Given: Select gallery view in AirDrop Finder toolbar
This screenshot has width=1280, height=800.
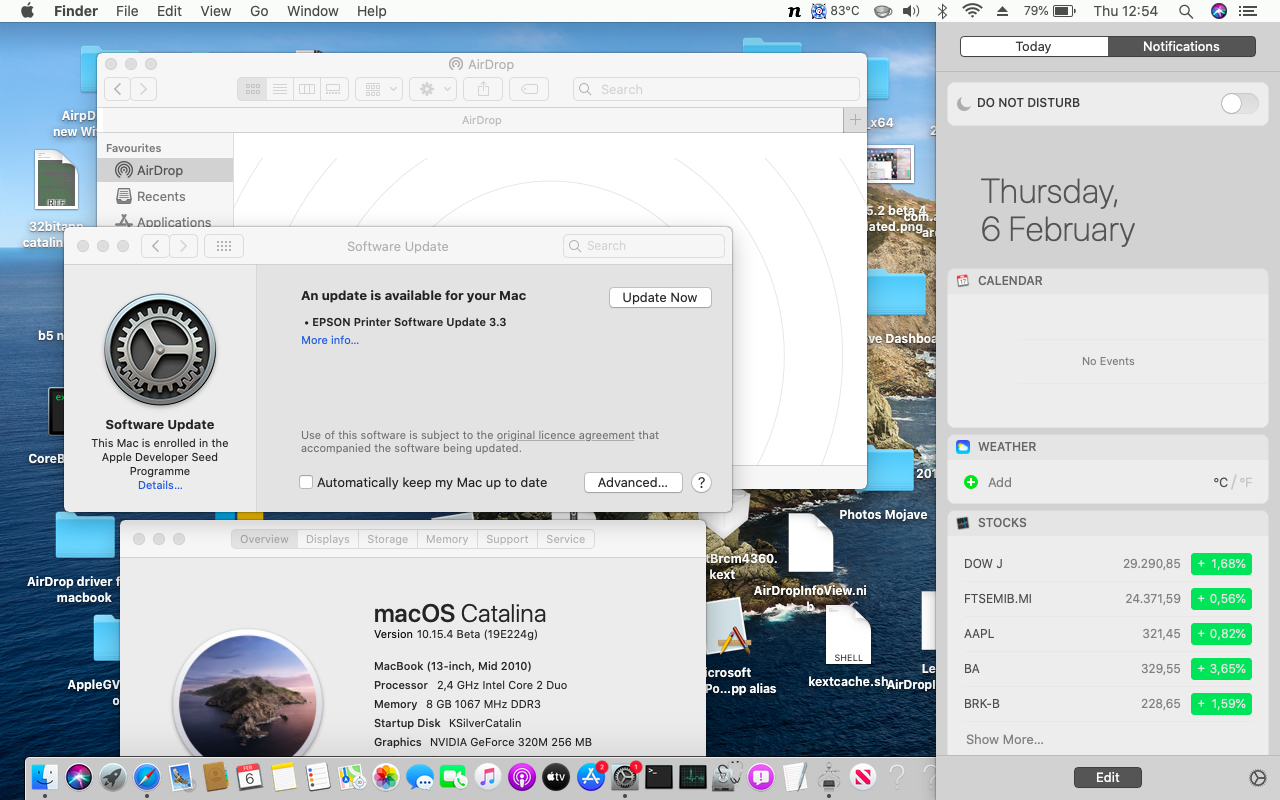Looking at the screenshot, I should coord(334,89).
